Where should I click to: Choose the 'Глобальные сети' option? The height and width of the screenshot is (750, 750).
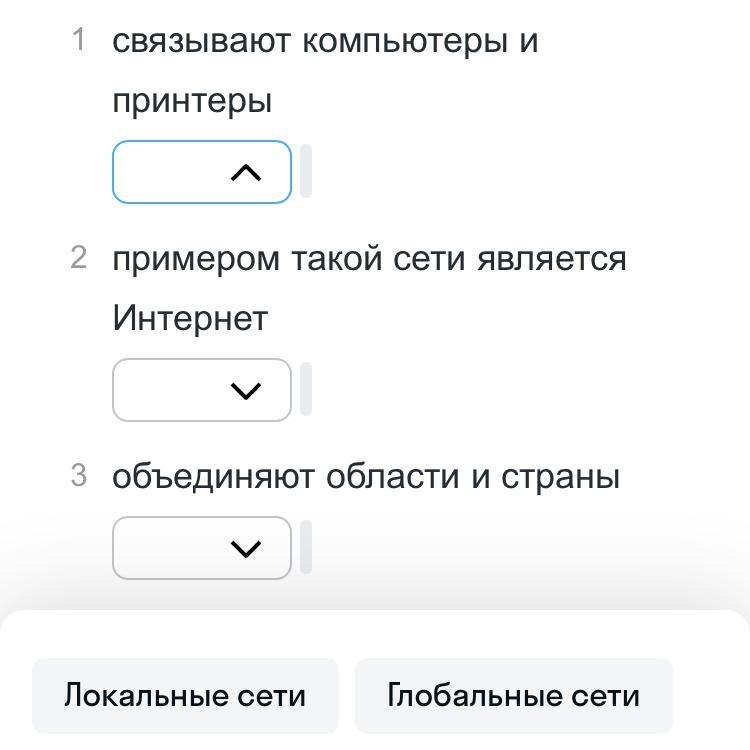click(x=513, y=696)
